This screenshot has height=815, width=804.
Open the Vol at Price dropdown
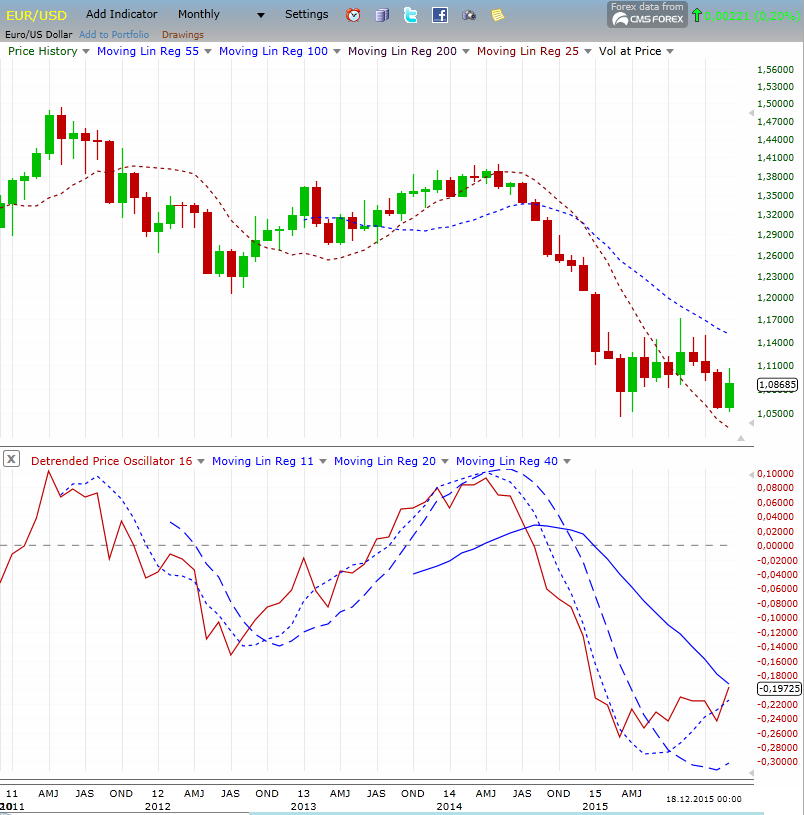click(671, 51)
